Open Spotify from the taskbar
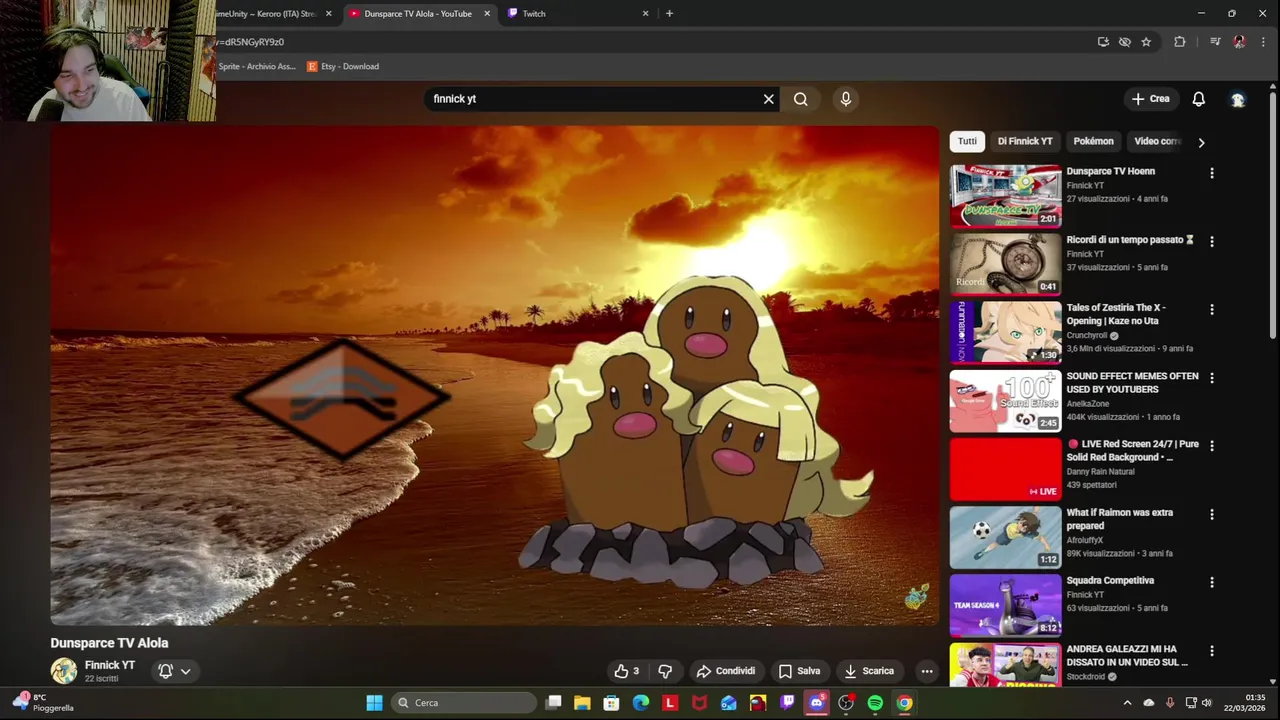This screenshot has width=1280, height=720. 875,703
